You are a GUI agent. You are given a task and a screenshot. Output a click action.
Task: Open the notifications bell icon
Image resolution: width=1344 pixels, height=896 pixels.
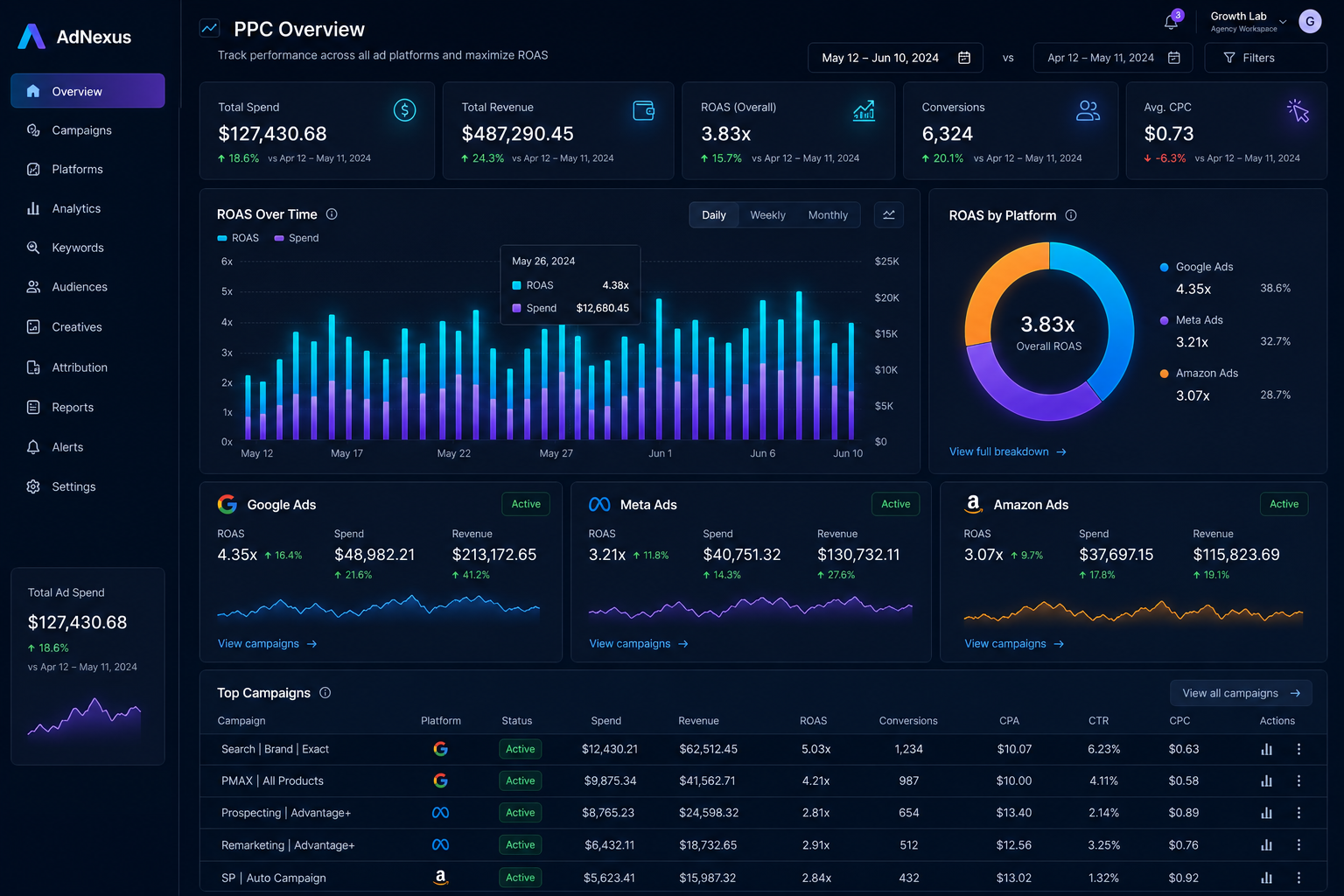coord(1171,23)
